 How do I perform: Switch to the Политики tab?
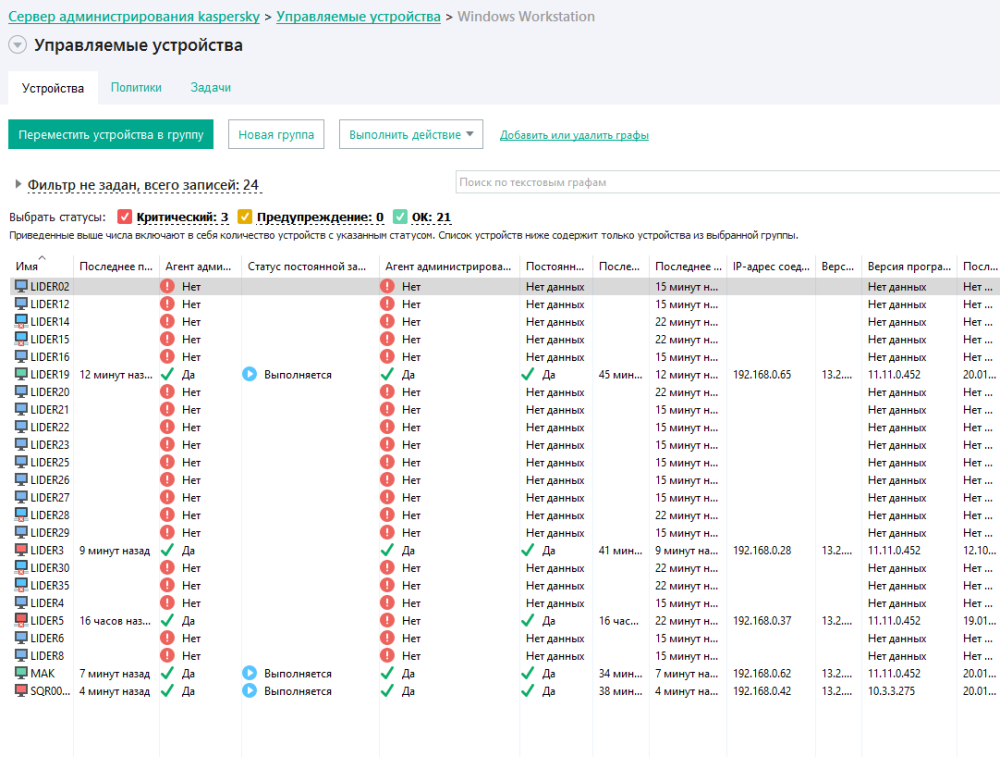coord(136,87)
